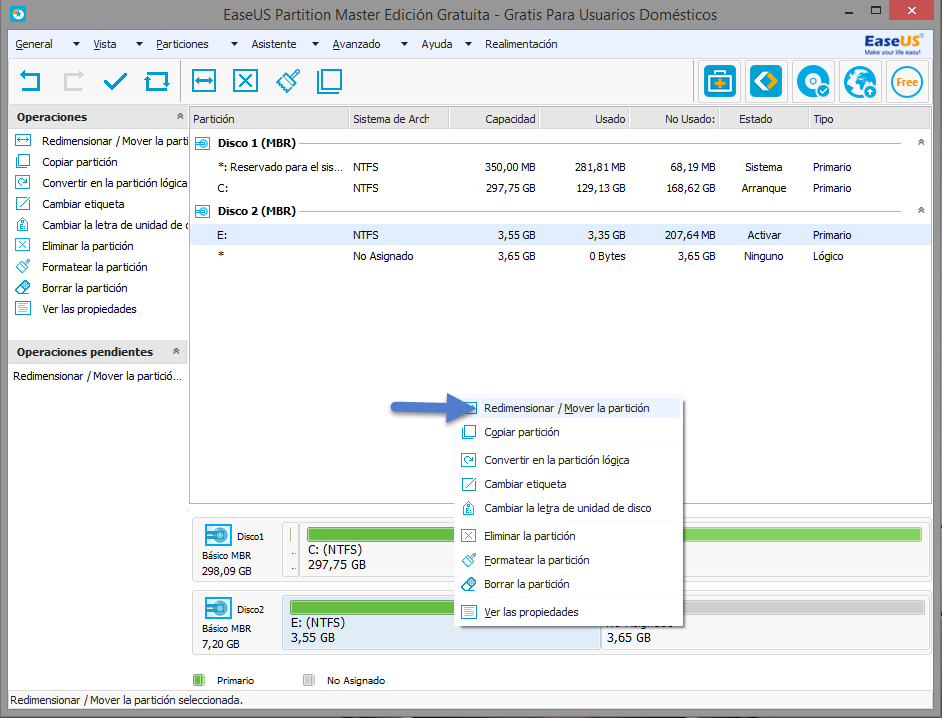Screen dimensions: 942x718
Task: Click the Disco2 drive icon in disk map
Action: click(218, 608)
